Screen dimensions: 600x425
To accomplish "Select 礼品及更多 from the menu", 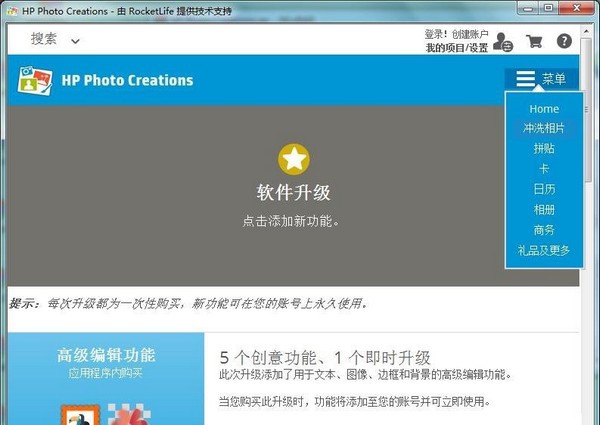I will point(544,251).
